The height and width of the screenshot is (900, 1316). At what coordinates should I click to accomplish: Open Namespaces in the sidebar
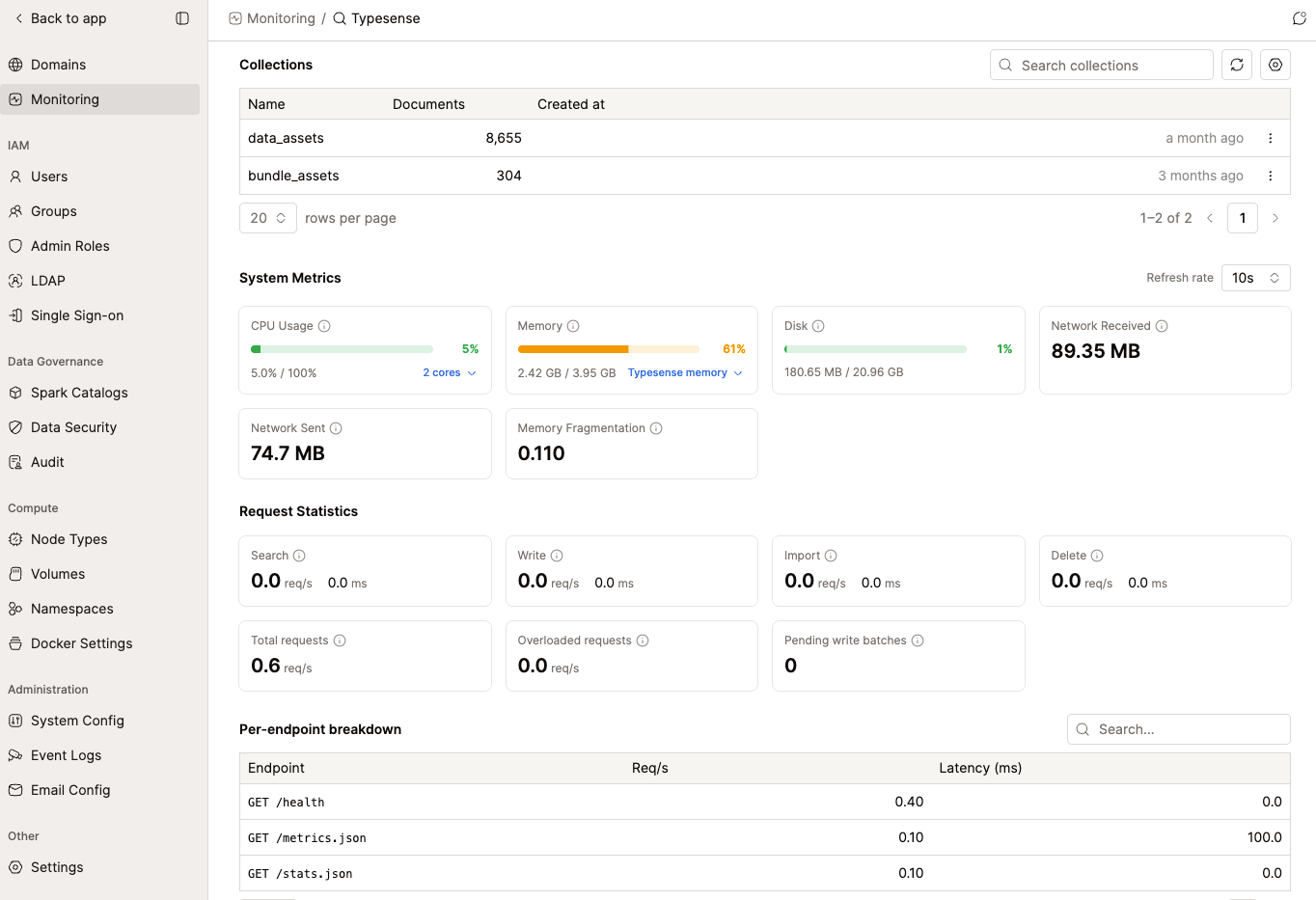click(x=100, y=609)
